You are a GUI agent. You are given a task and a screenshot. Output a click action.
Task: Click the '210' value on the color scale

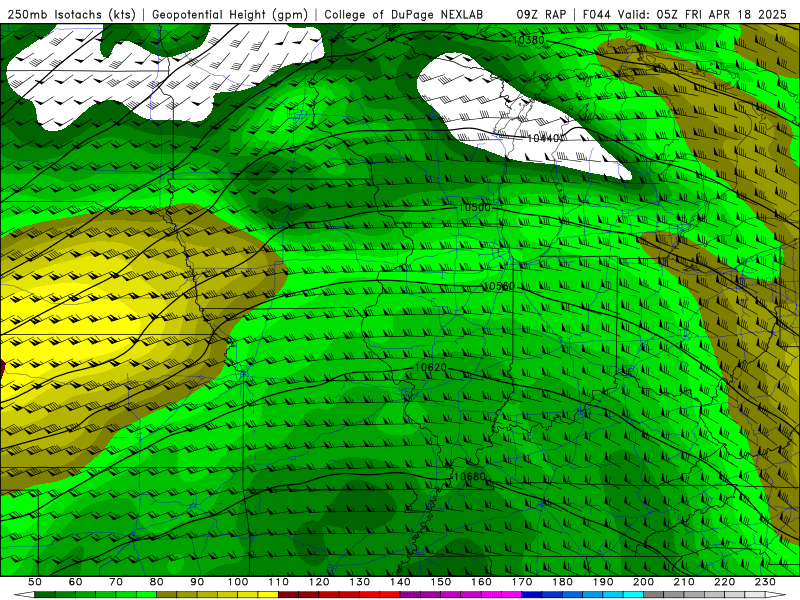[x=684, y=582]
